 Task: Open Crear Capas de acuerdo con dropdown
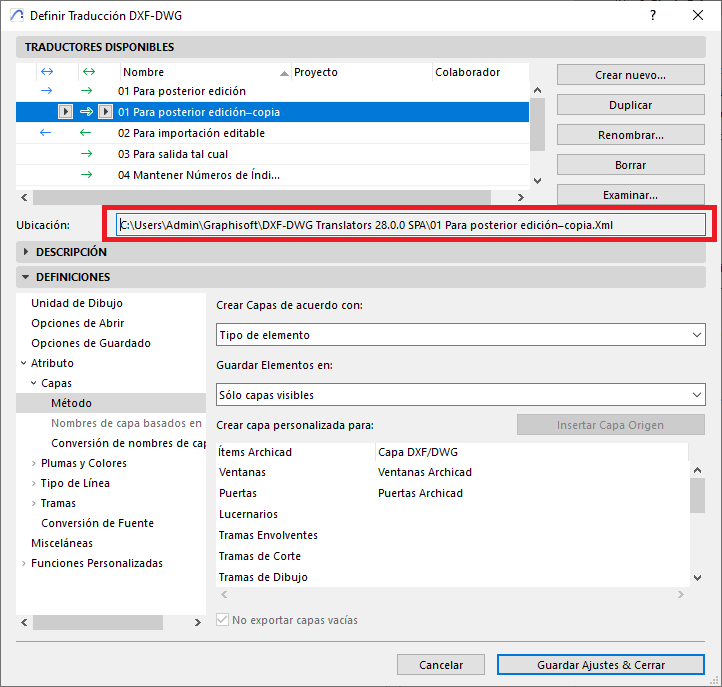pos(460,335)
